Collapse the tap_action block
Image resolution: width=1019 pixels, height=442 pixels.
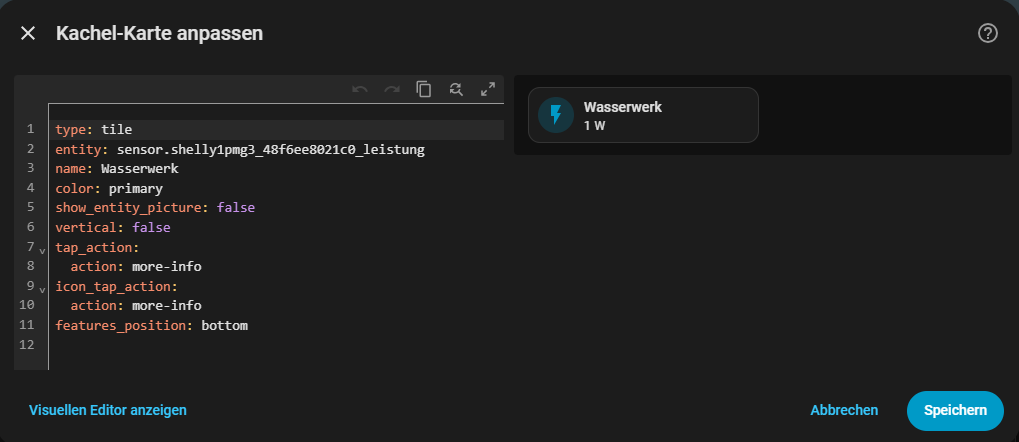(42, 249)
